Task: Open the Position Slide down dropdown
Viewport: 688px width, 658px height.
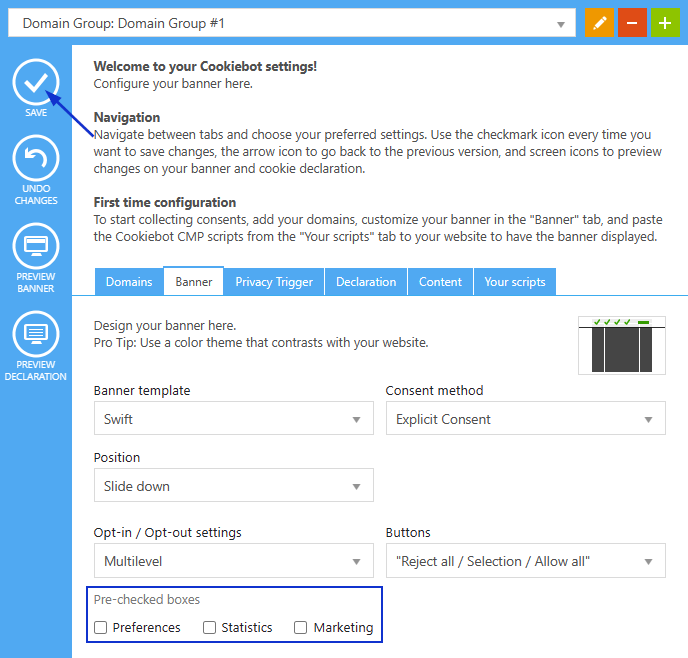Action: coord(234,485)
